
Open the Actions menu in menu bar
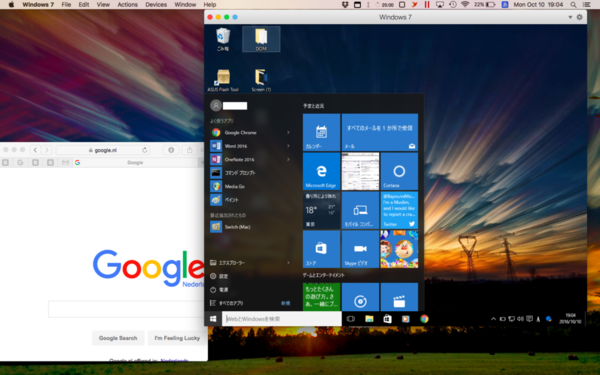point(127,5)
